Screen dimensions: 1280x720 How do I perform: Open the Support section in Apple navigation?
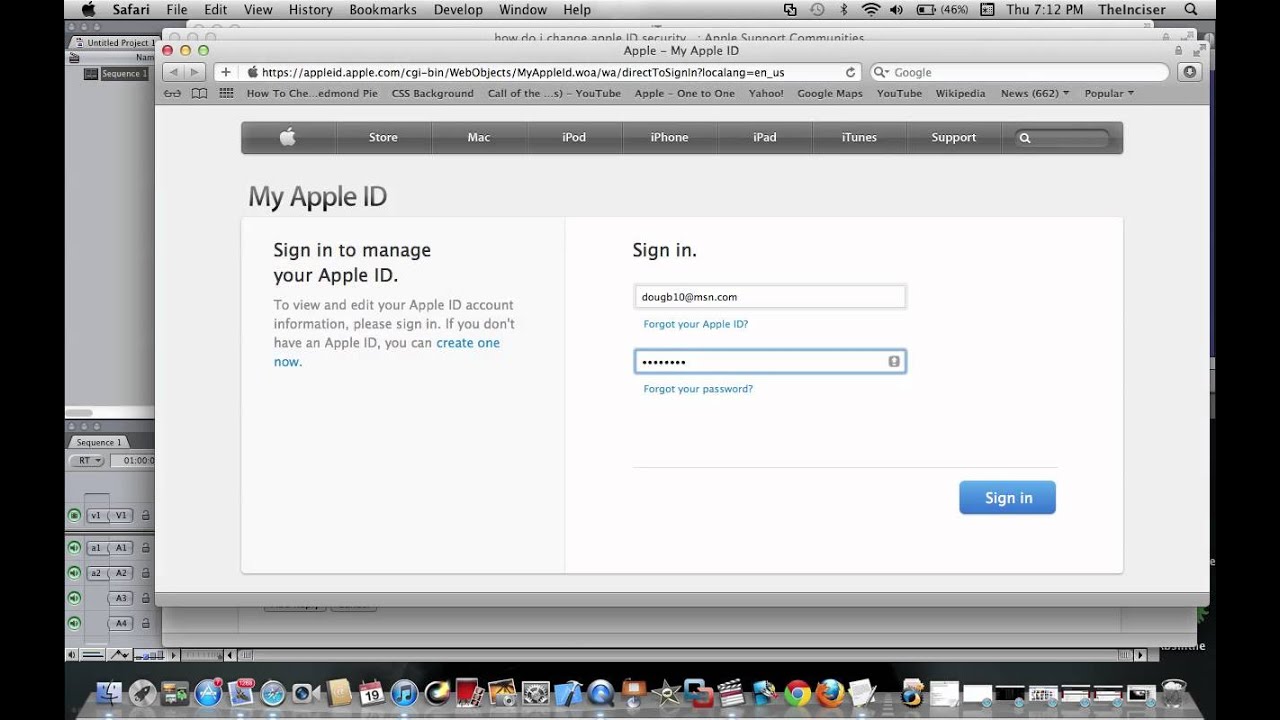(x=953, y=137)
